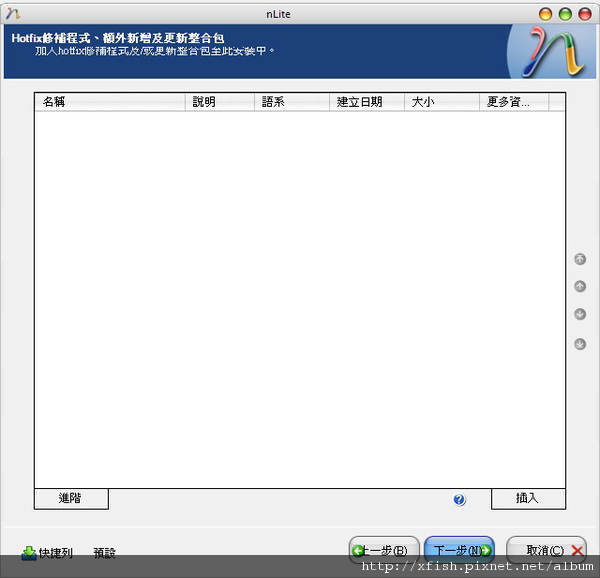The width and height of the screenshot is (600, 578).
Task: Cancel with 取消(C) button
Action: point(546,550)
